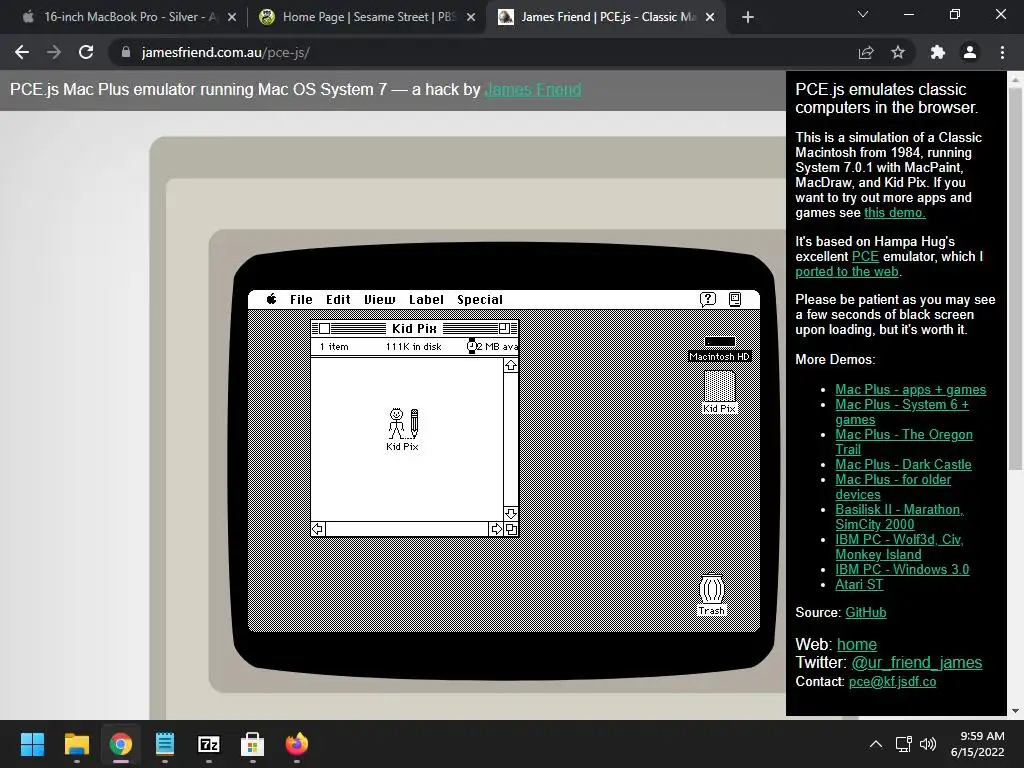Open Mac Plus - Dark Castle demo
1024x768 pixels.
[903, 464]
